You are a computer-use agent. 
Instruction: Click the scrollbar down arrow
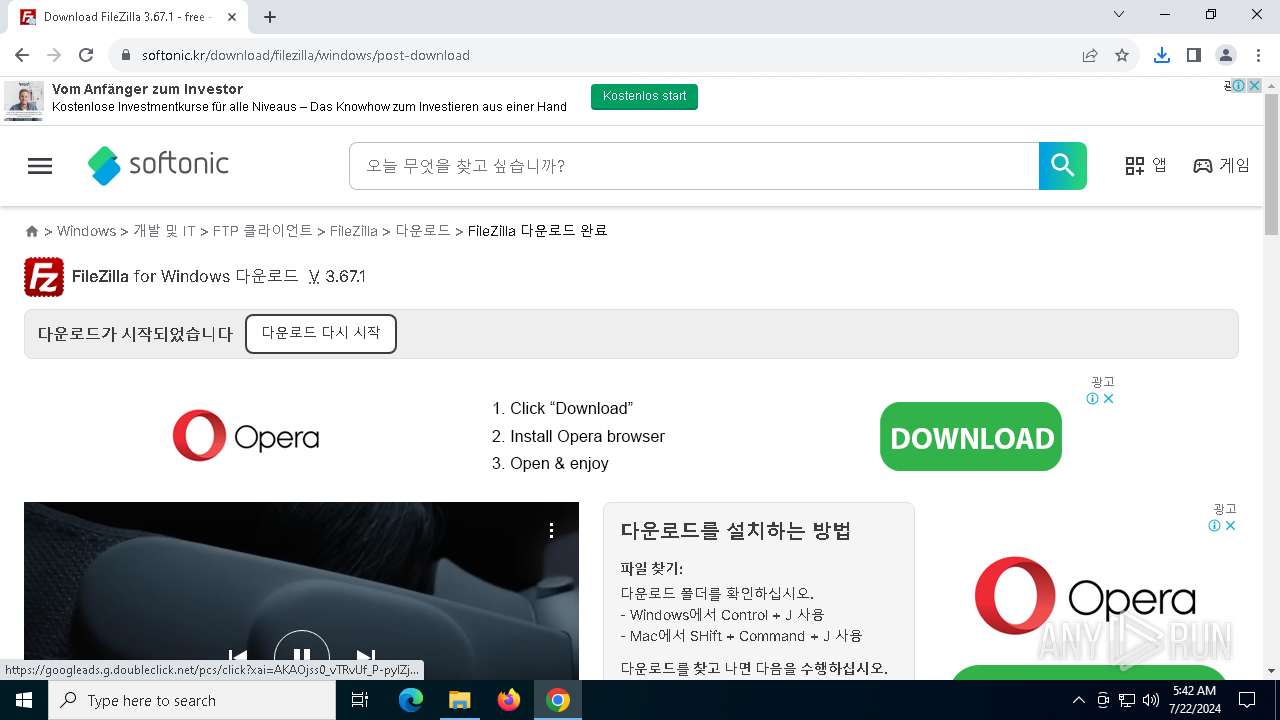[1272, 671]
